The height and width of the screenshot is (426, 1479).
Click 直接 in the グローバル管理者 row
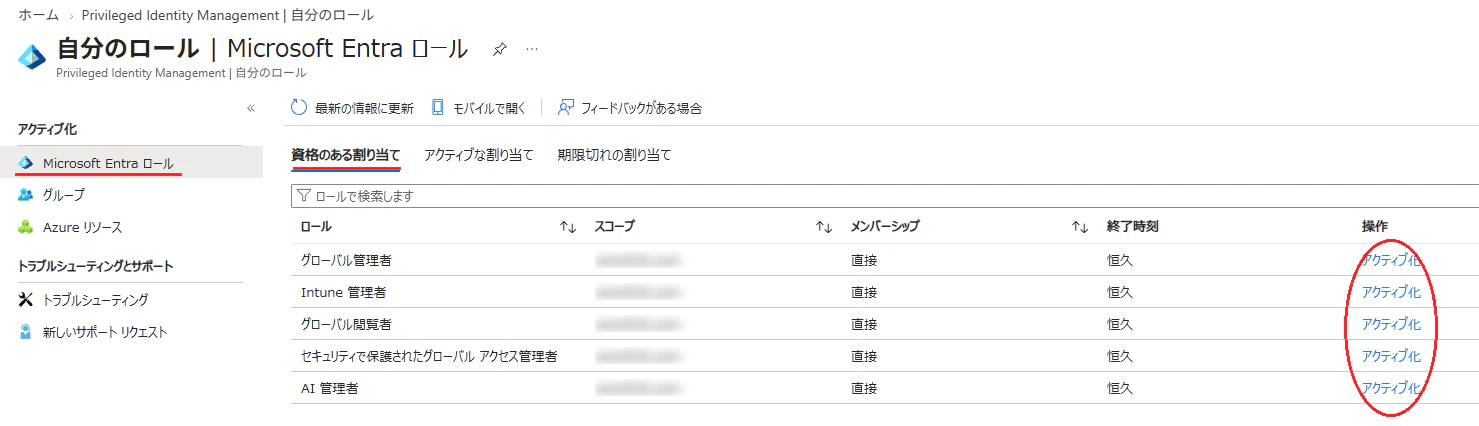864,260
